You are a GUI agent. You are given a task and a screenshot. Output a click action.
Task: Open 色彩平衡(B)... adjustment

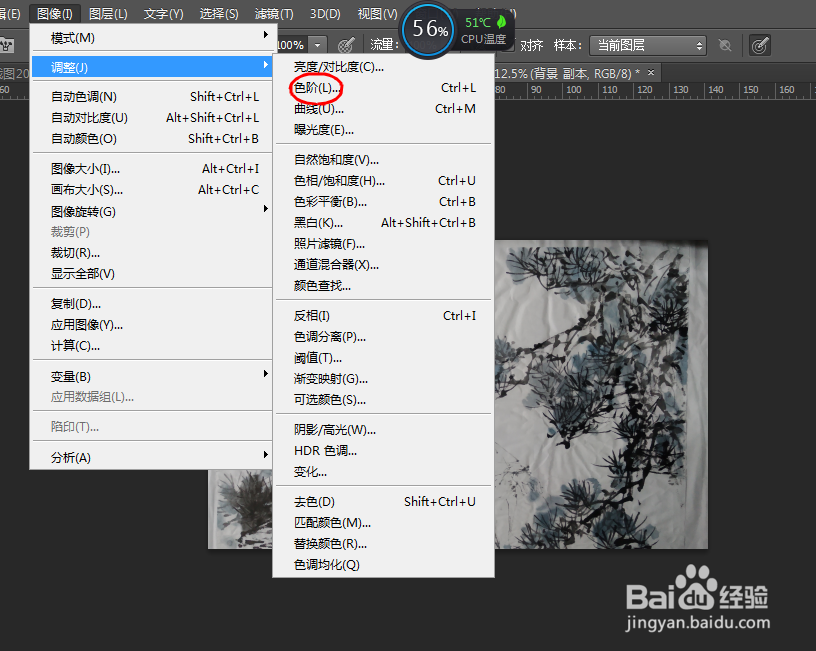point(384,201)
